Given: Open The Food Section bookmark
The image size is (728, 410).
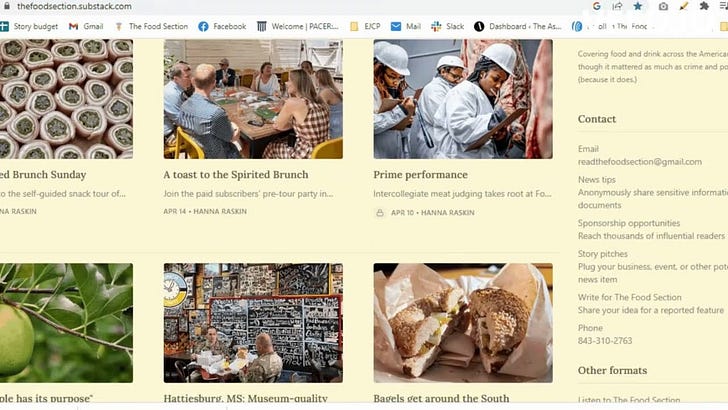Looking at the screenshot, I should click(x=151, y=26).
